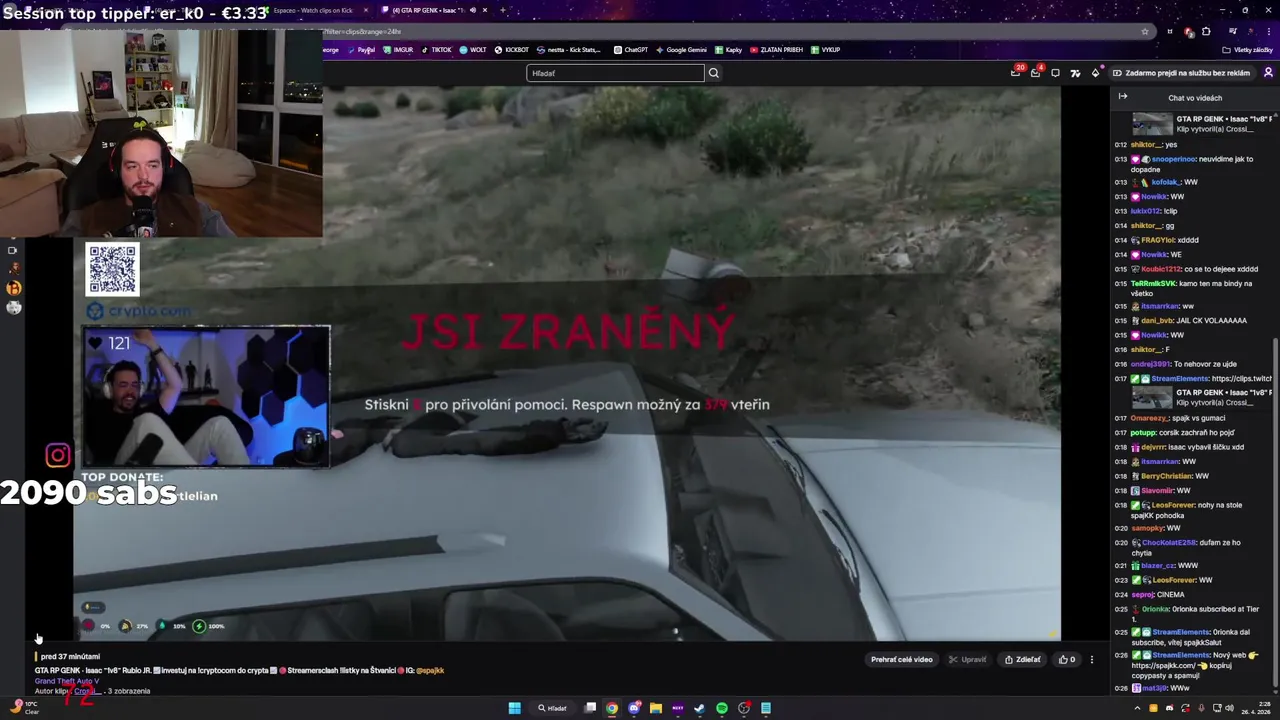Screen dimensions: 1280x720
Task: Click the Zadarmo prejdi na službu bez reklám button
Action: [x=1182, y=73]
